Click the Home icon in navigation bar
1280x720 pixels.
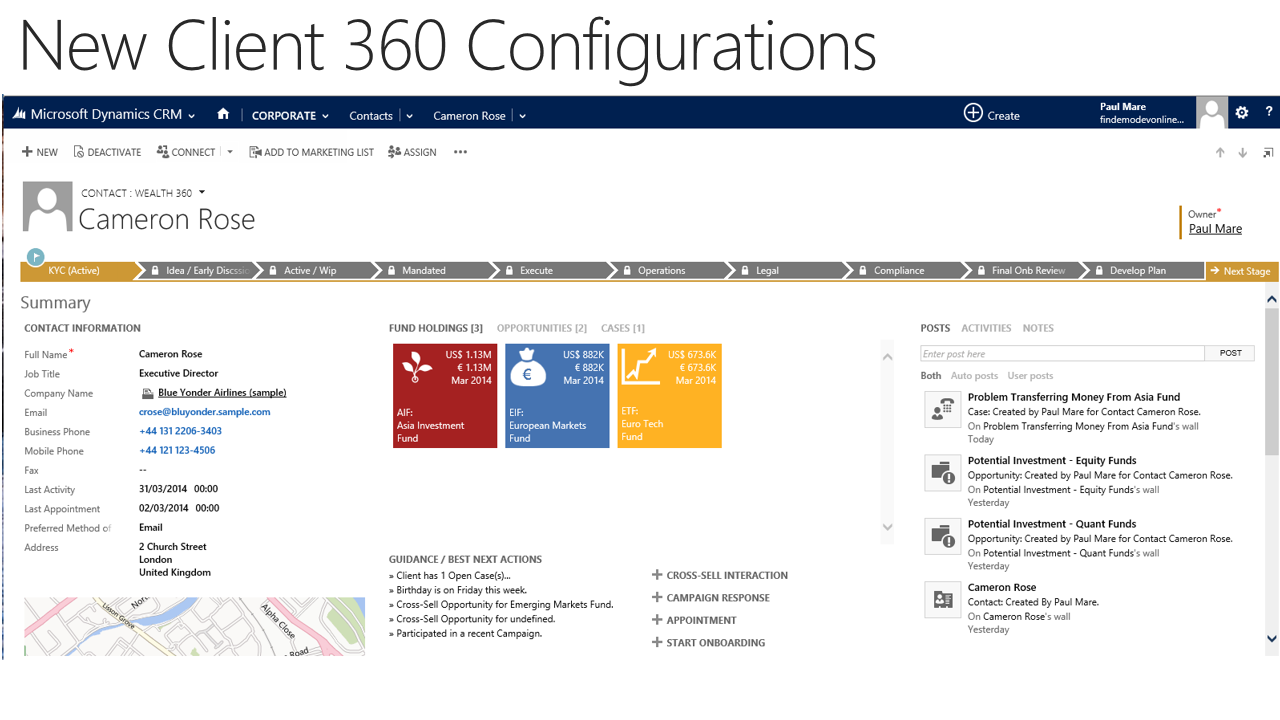tap(223, 114)
